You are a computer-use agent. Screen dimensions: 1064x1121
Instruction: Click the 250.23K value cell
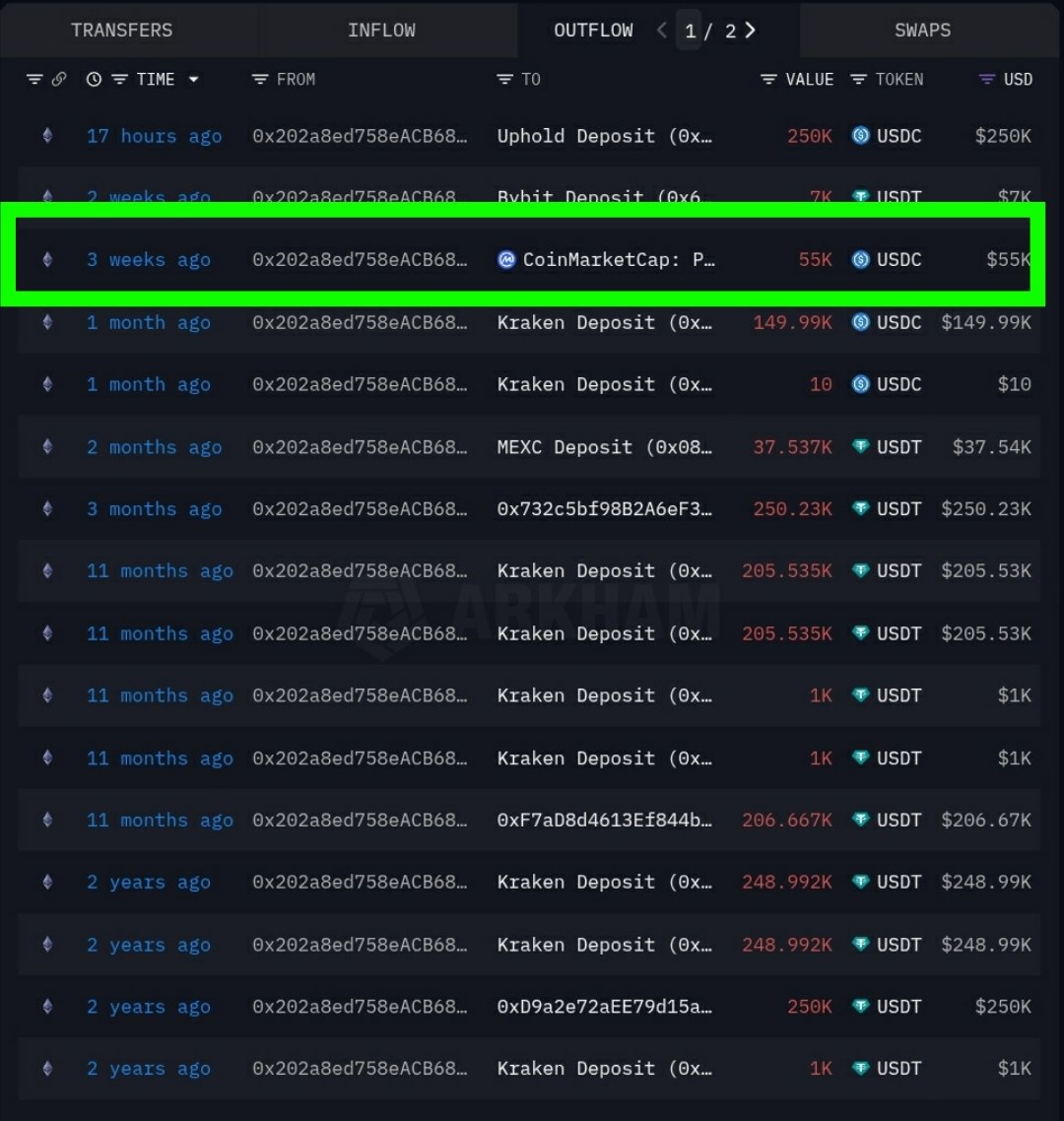coord(792,509)
